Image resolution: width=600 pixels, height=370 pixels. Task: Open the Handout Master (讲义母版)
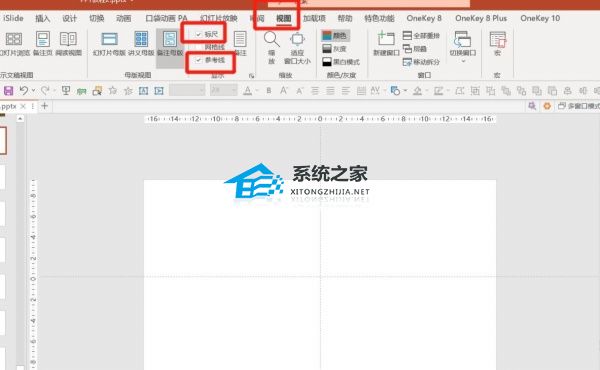(141, 44)
